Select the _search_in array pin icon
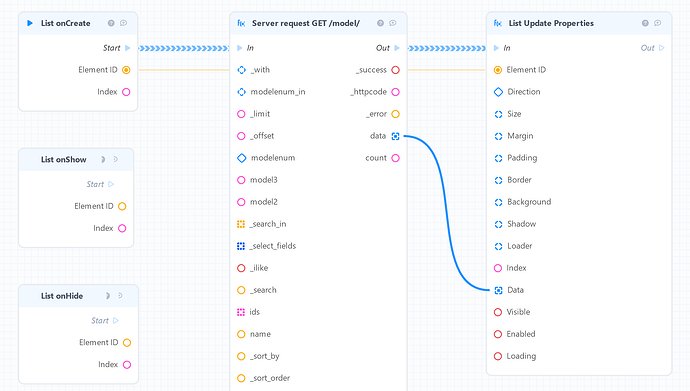The height and width of the screenshot is (391, 690). (x=241, y=224)
